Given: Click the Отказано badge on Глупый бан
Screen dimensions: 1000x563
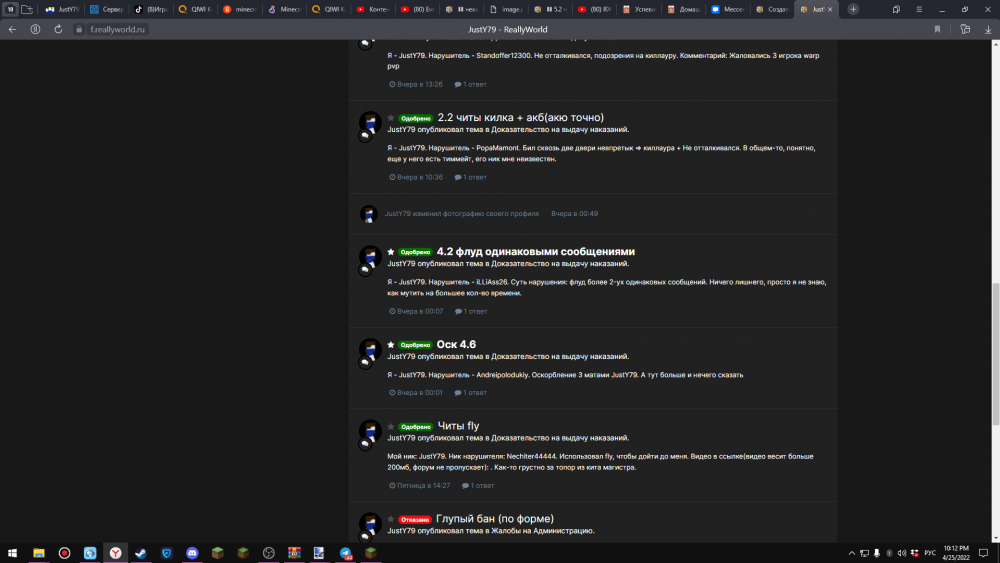Looking at the screenshot, I should click(415, 520).
